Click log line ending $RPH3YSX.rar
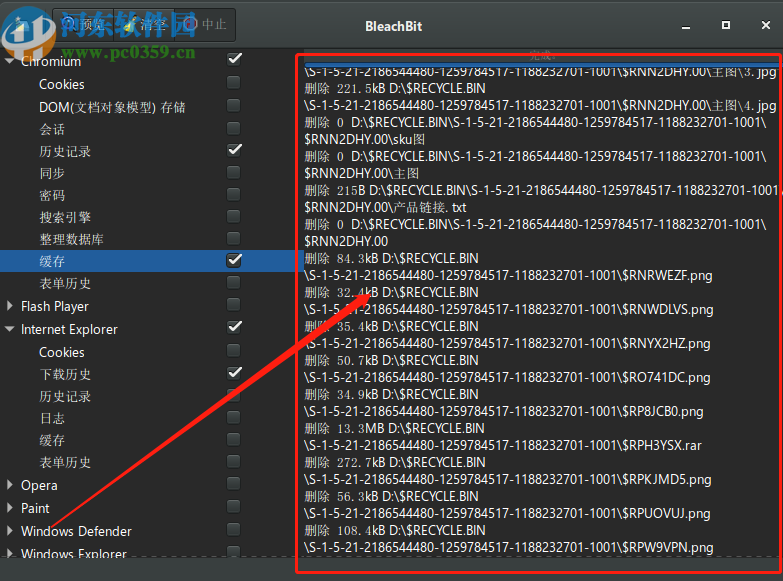 [502, 445]
